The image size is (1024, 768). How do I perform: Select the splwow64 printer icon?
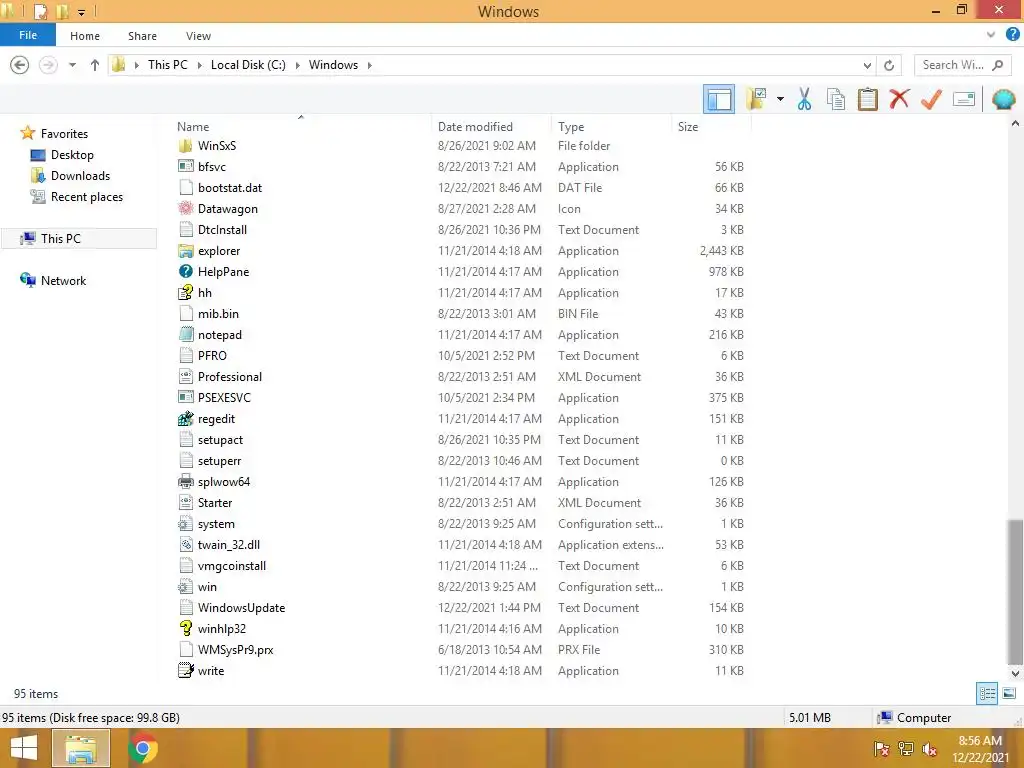pos(185,481)
